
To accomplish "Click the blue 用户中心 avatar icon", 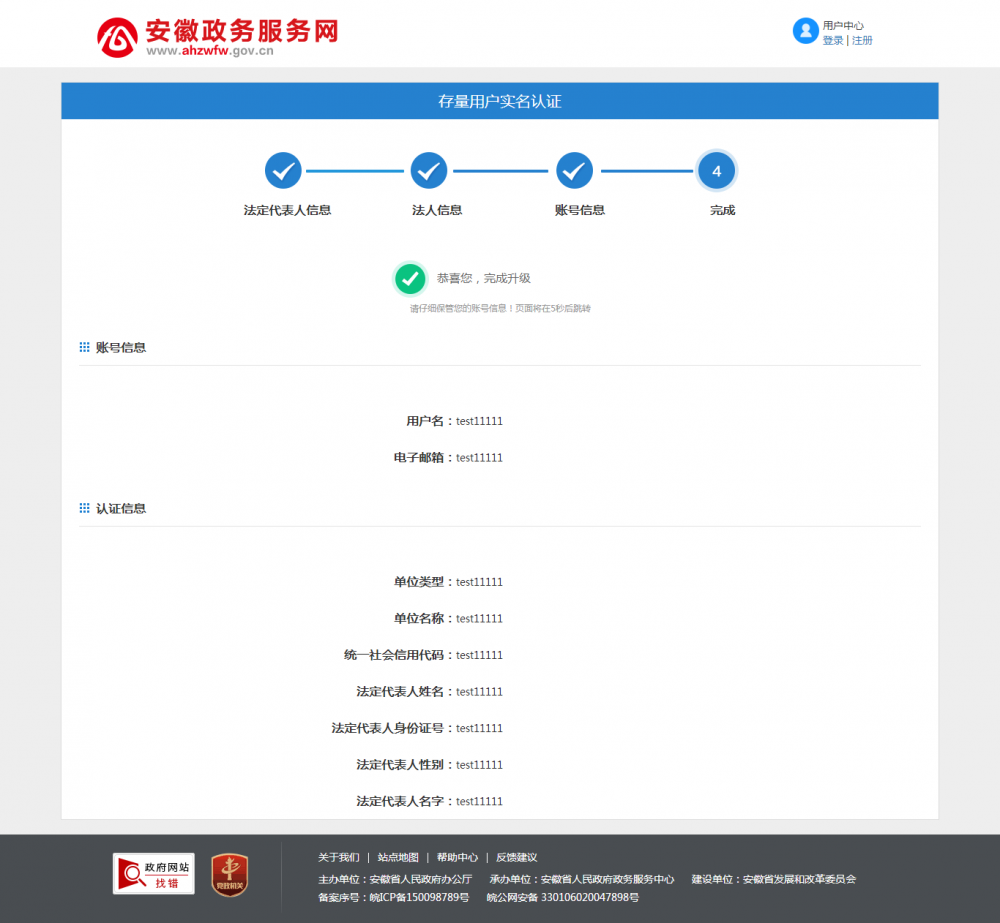I will (x=806, y=30).
